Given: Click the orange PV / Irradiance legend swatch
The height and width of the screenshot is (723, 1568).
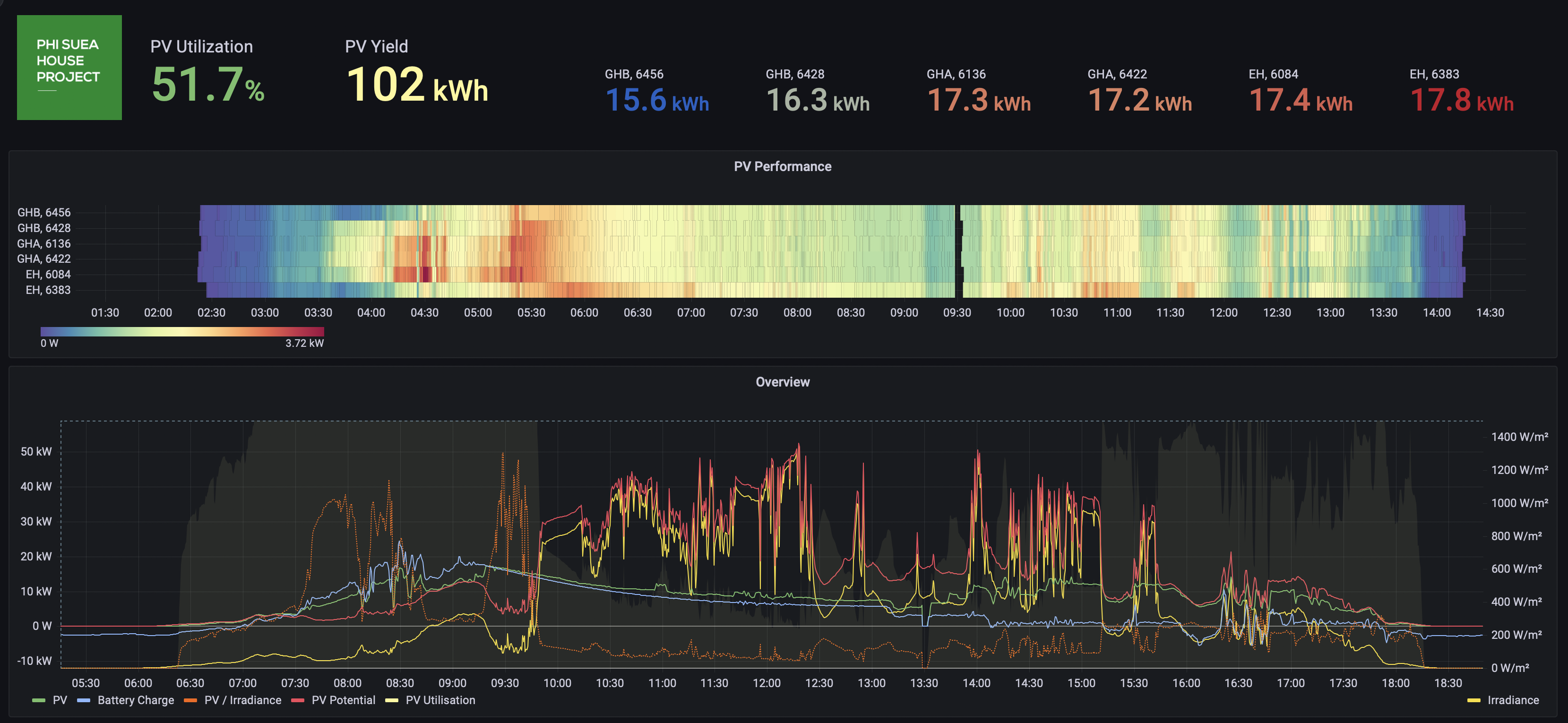Looking at the screenshot, I should click(x=190, y=700).
